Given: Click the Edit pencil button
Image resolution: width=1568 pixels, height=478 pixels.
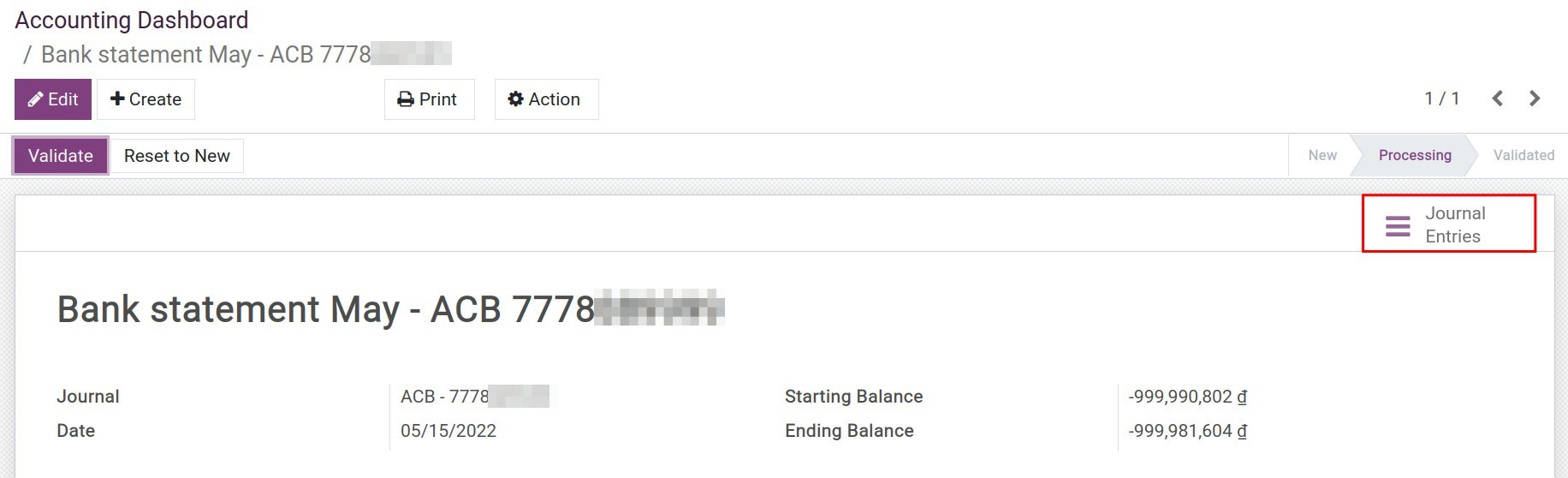Looking at the screenshot, I should tap(53, 99).
